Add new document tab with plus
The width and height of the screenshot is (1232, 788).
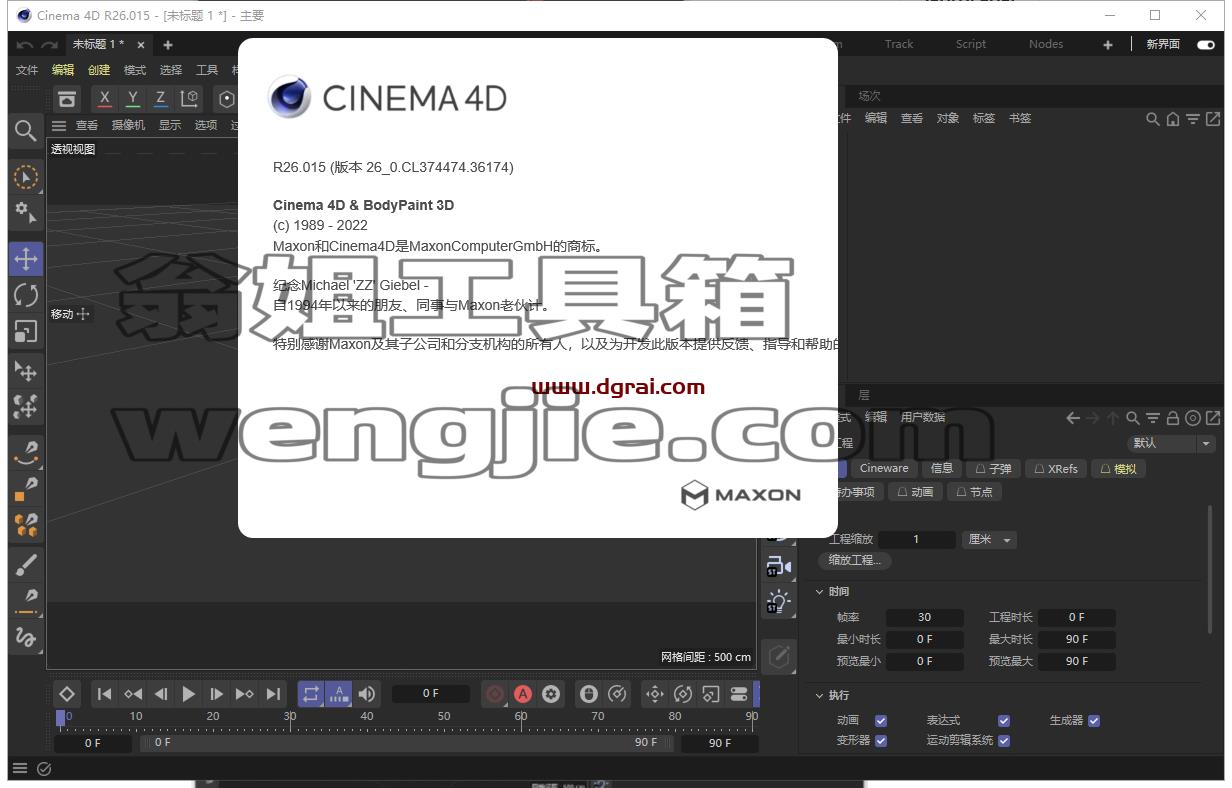[168, 45]
